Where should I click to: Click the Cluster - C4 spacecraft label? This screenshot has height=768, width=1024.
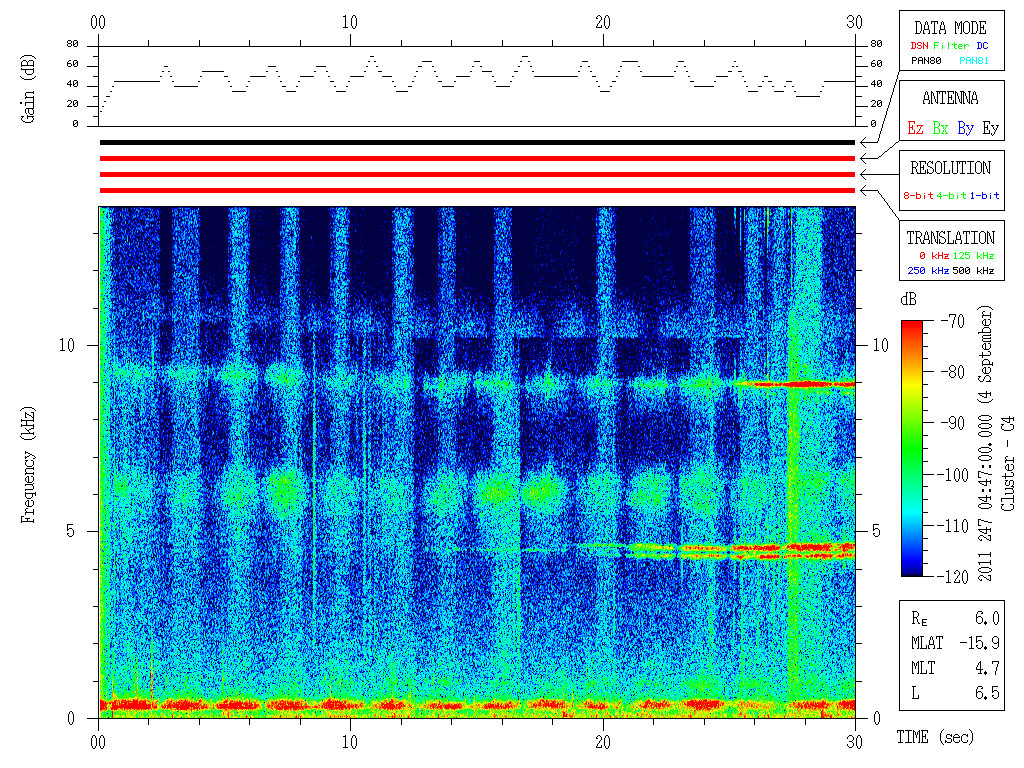click(1008, 464)
